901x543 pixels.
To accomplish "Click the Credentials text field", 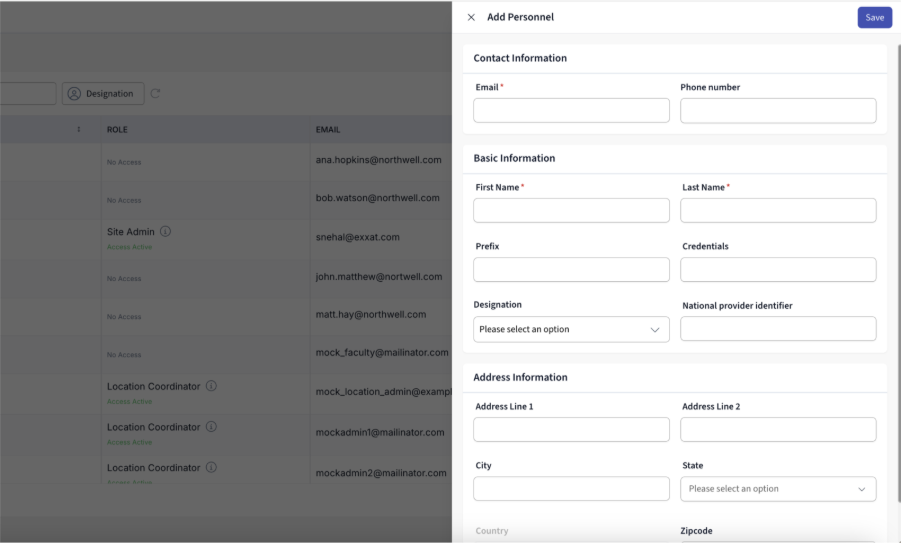I will (x=778, y=270).
